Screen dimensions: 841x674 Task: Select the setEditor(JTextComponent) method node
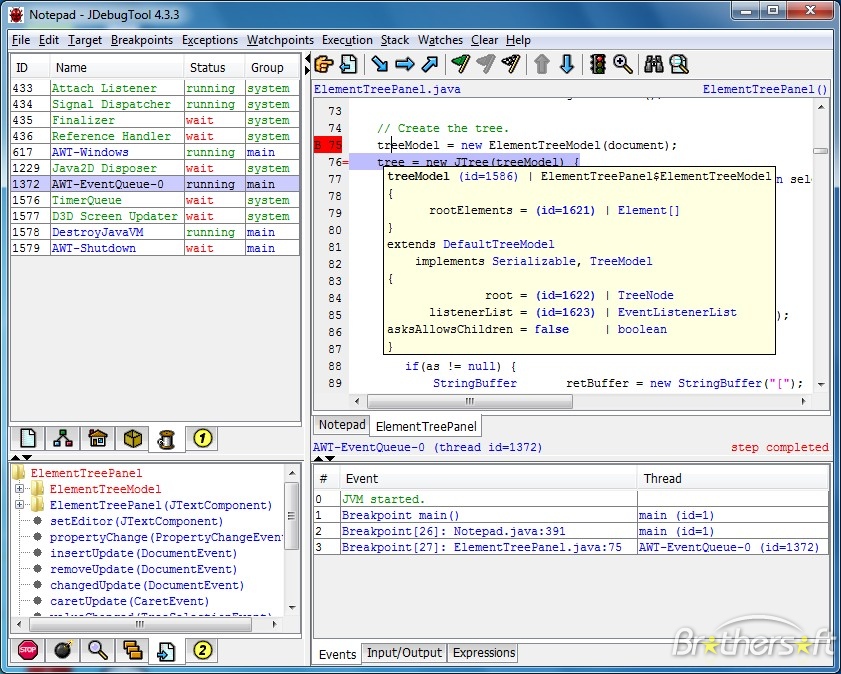136,521
